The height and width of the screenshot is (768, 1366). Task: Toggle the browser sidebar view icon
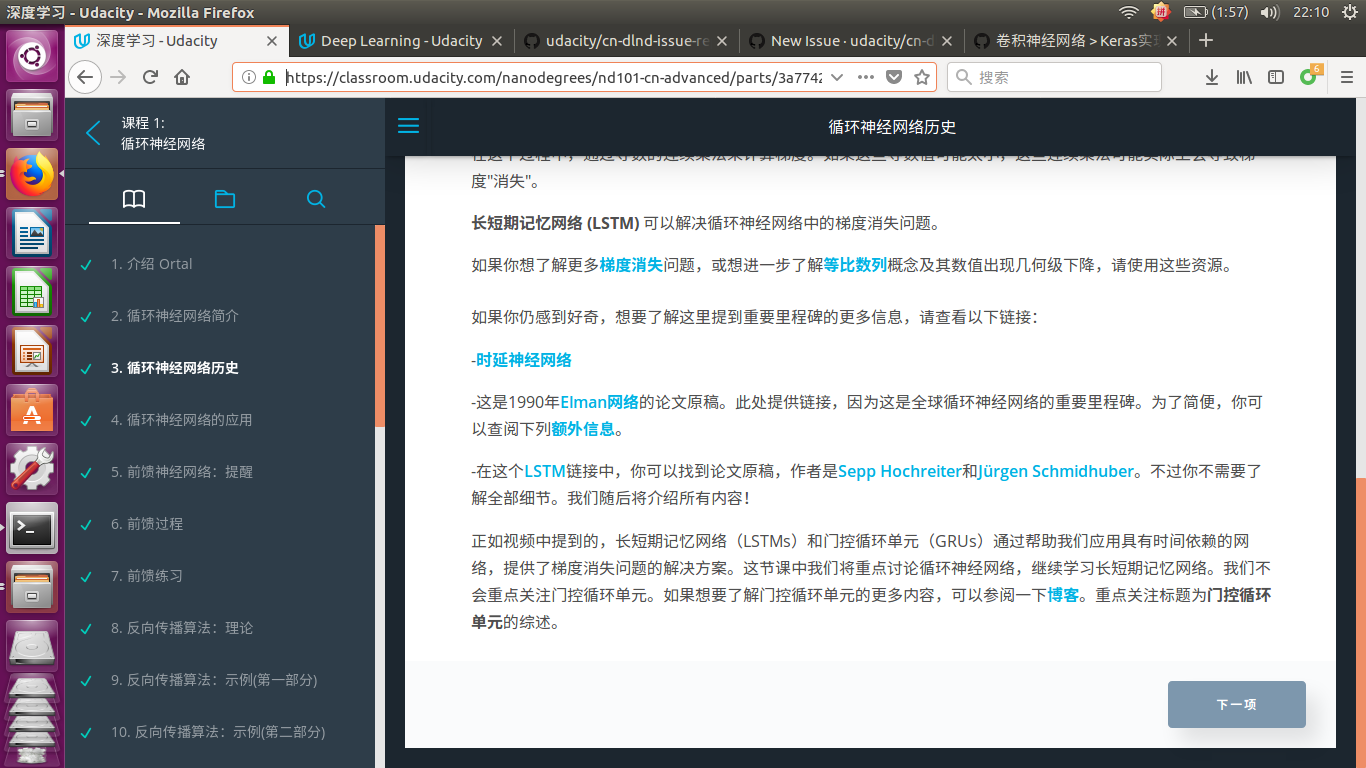tap(1275, 76)
